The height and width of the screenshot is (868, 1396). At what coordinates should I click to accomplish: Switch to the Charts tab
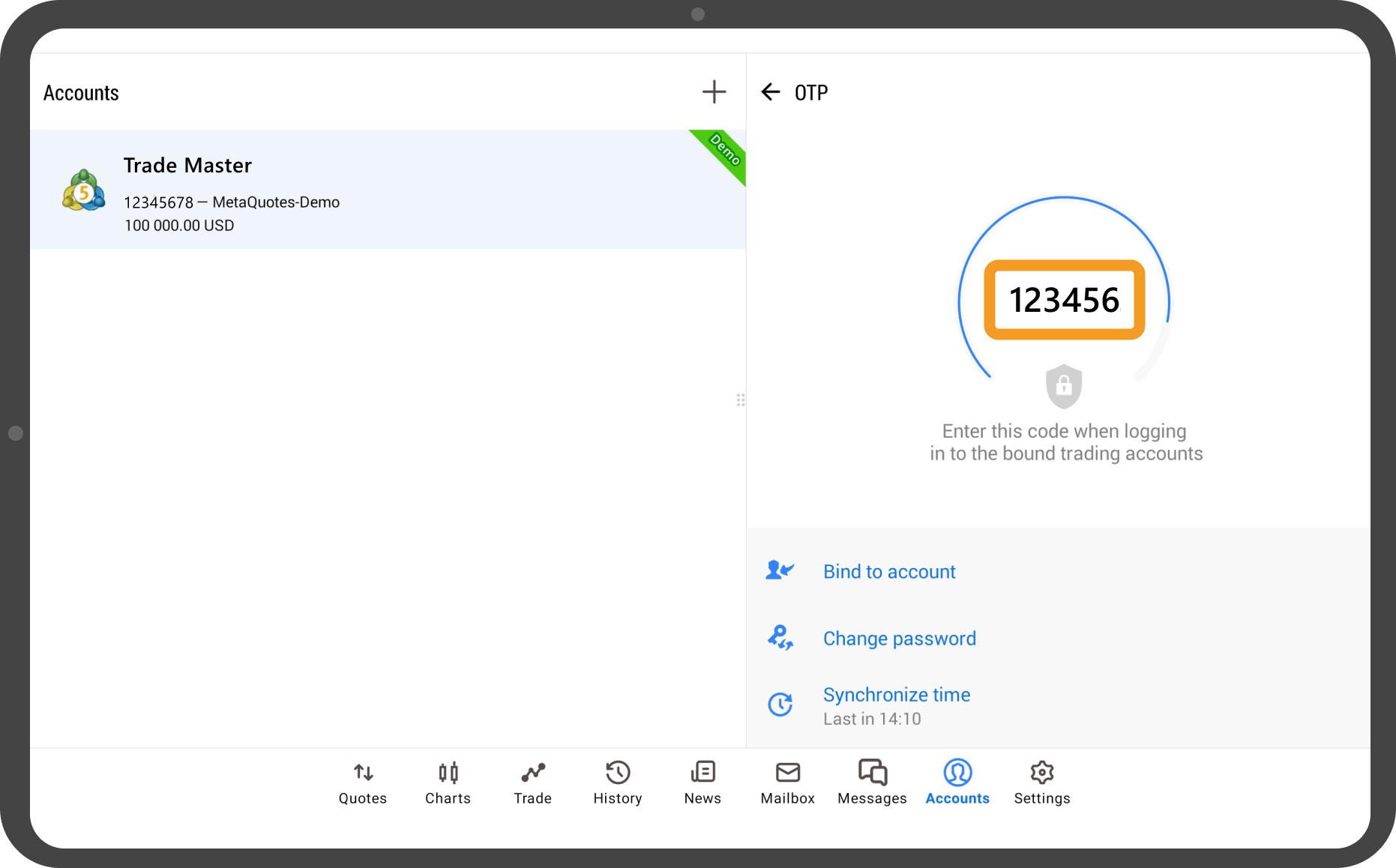click(x=448, y=783)
